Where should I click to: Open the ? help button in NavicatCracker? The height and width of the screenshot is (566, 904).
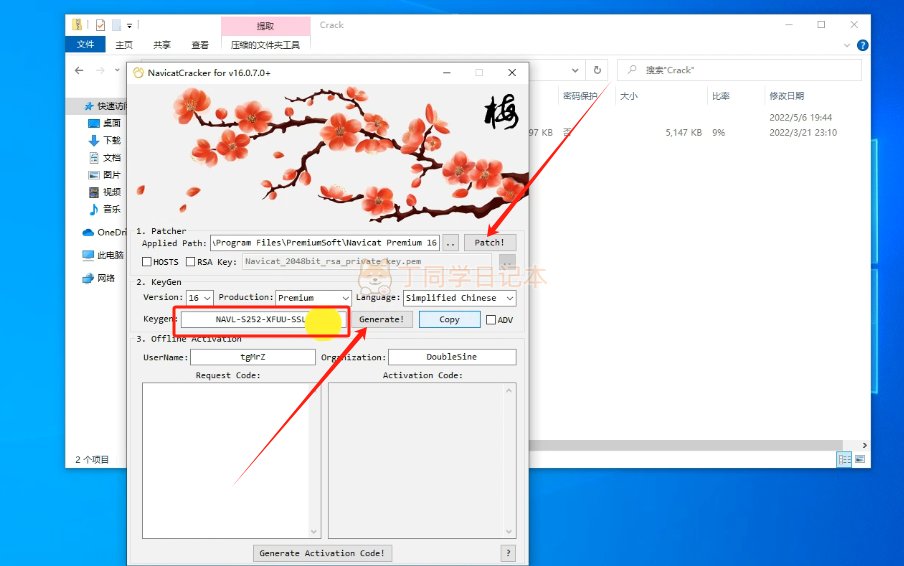tap(508, 553)
